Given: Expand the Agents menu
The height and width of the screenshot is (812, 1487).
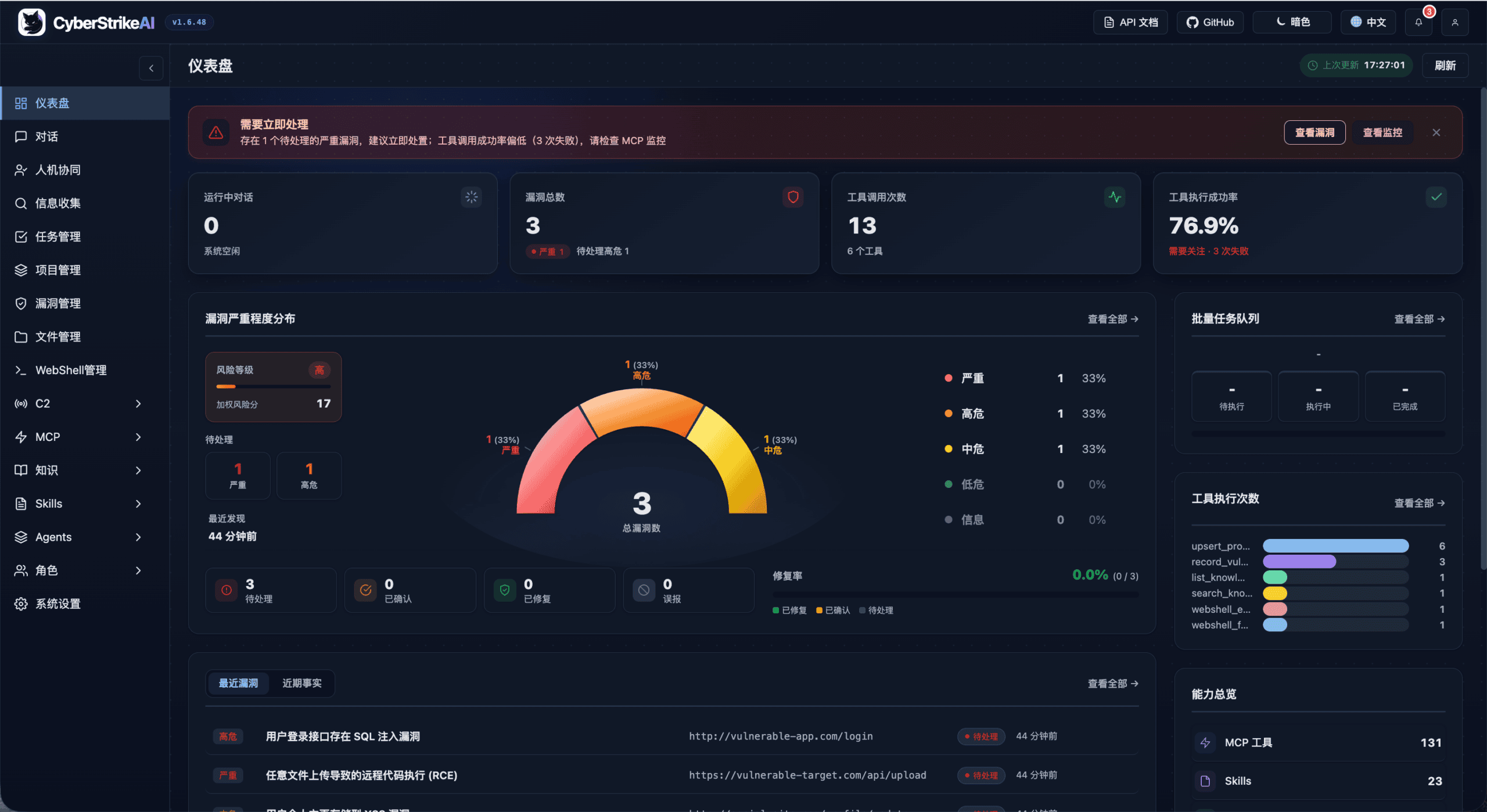Looking at the screenshot, I should 85,537.
